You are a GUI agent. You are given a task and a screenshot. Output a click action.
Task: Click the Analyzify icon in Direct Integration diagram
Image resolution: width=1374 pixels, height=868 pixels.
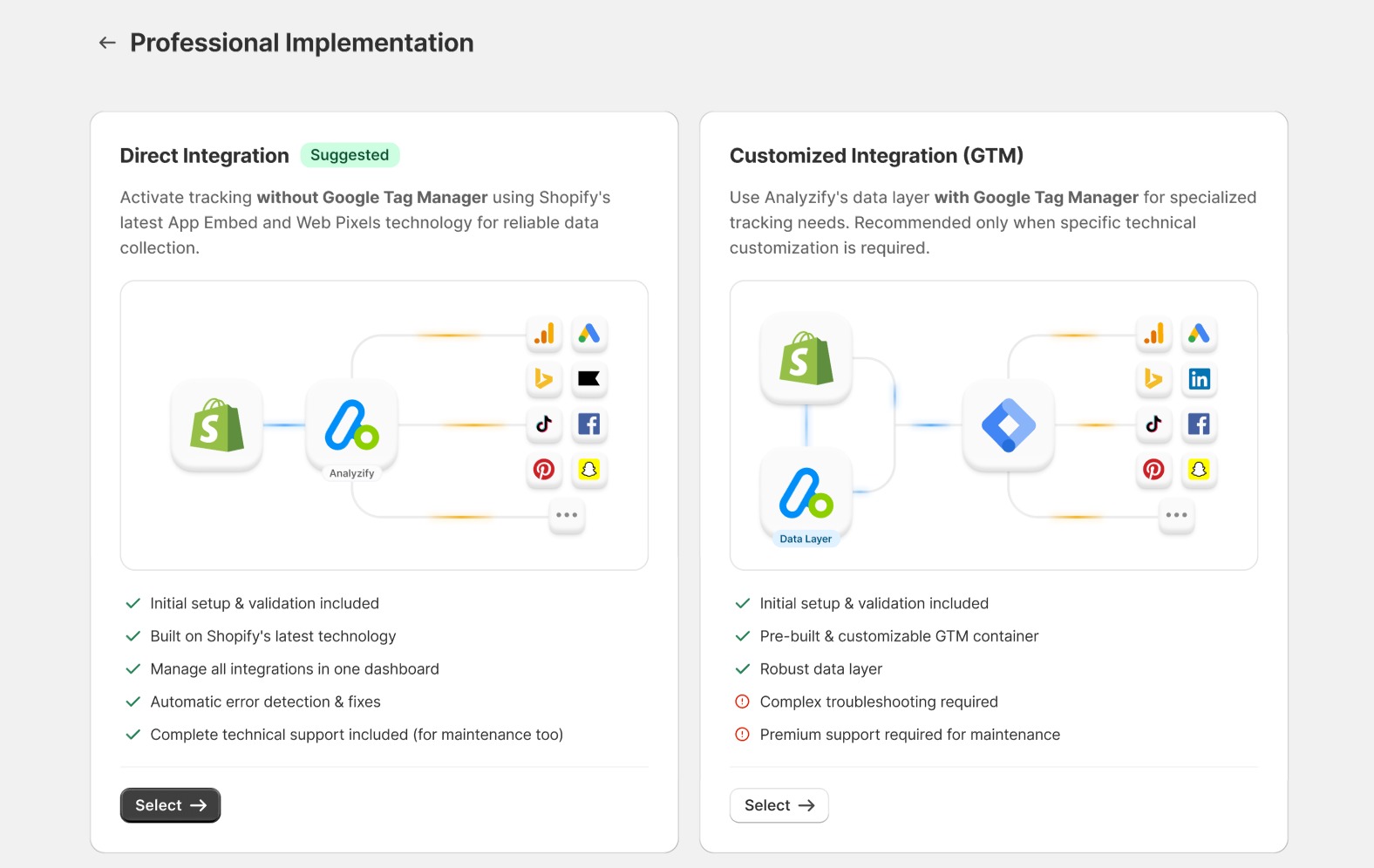click(352, 425)
